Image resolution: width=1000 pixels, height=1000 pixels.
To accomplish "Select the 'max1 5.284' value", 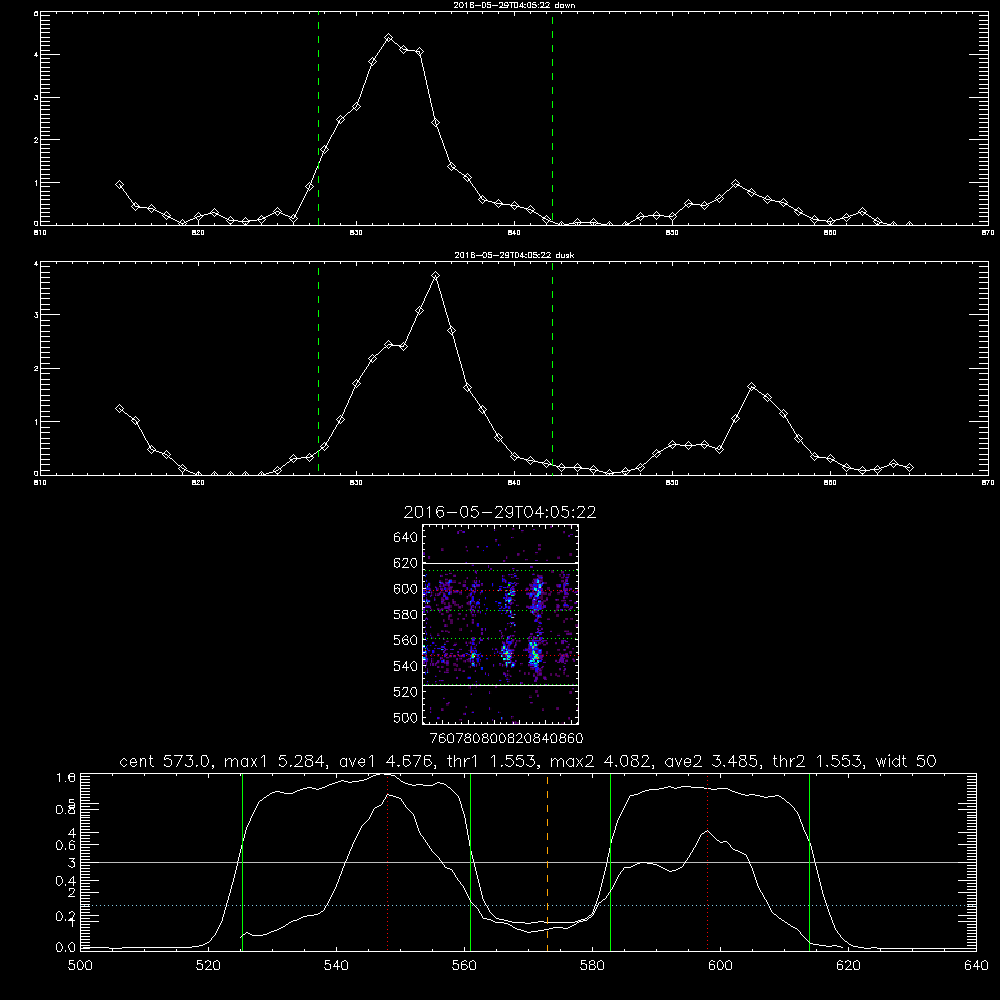I will click(274, 761).
